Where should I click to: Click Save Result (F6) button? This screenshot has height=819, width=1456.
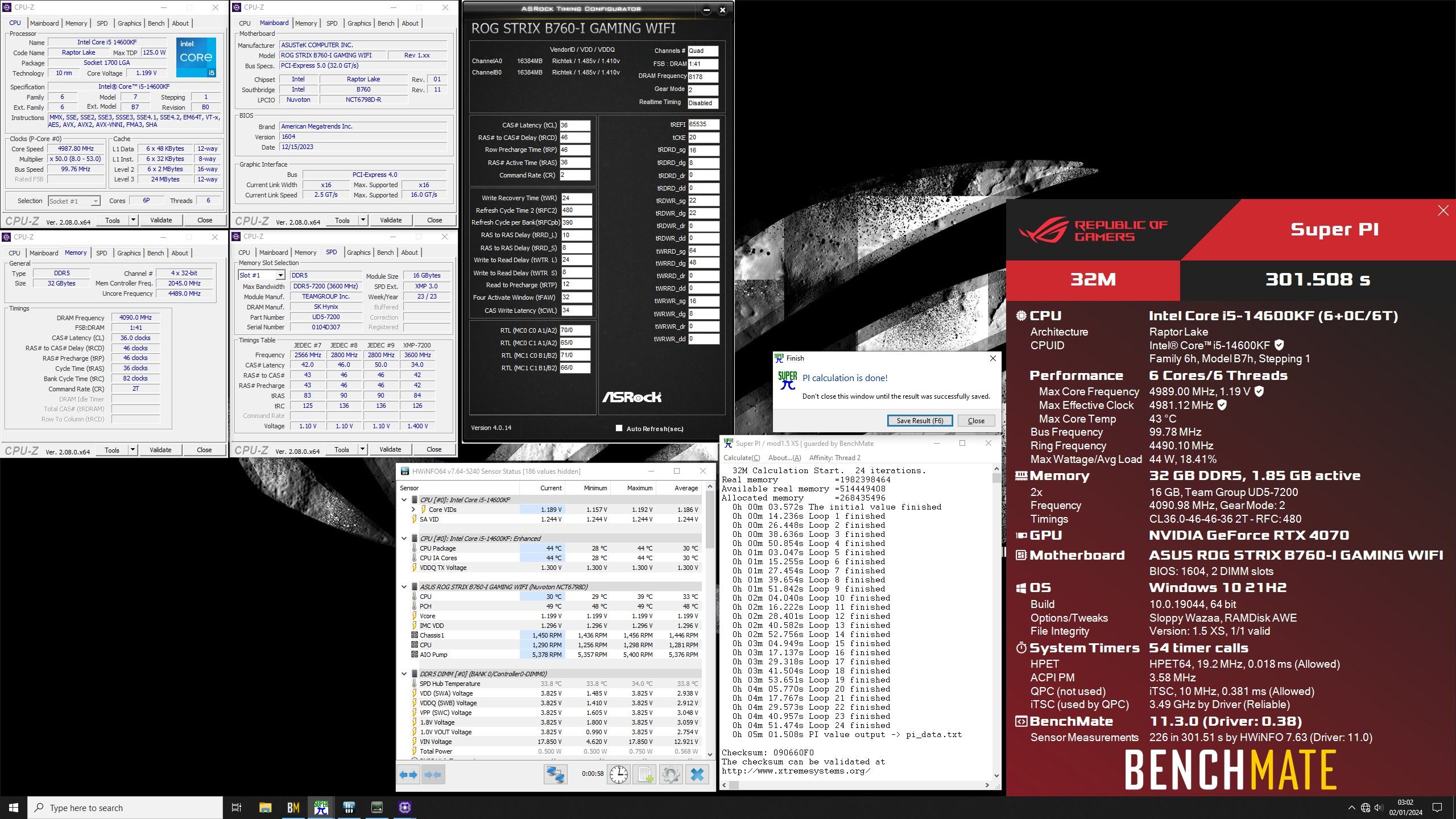click(920, 421)
